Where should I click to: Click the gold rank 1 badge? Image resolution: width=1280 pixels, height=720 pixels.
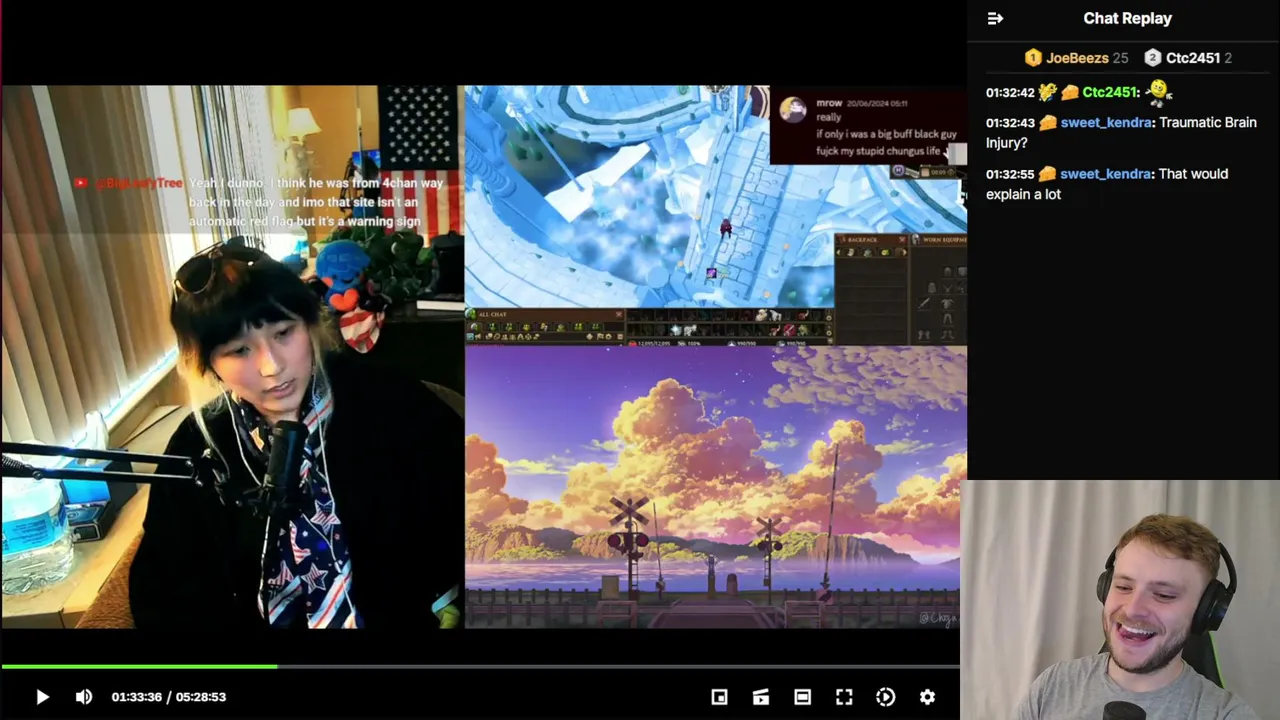tap(1033, 58)
